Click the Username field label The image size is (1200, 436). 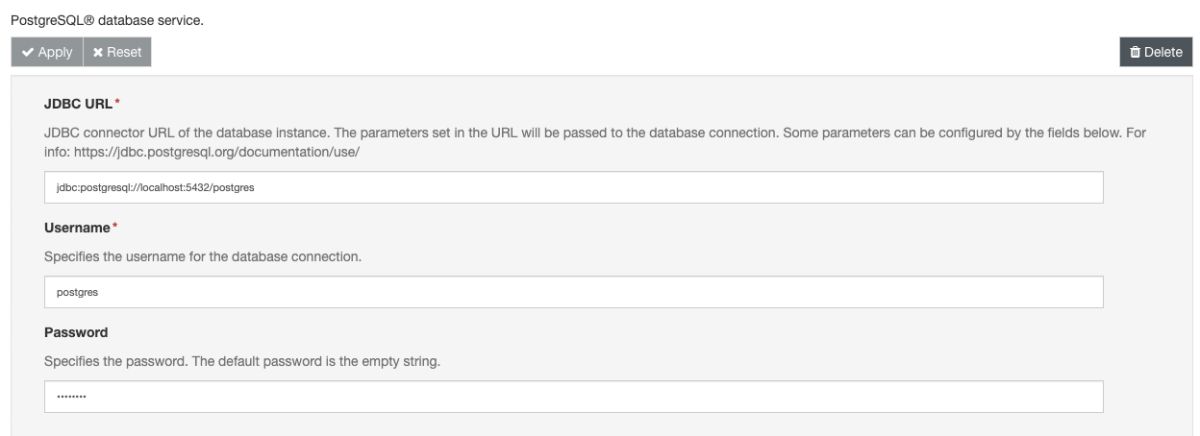click(76, 227)
